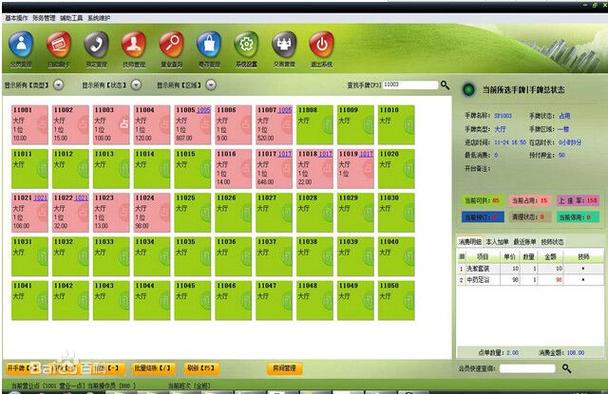Select consumption row 2 中药足浴
The width and height of the screenshot is (608, 394).
(530, 280)
